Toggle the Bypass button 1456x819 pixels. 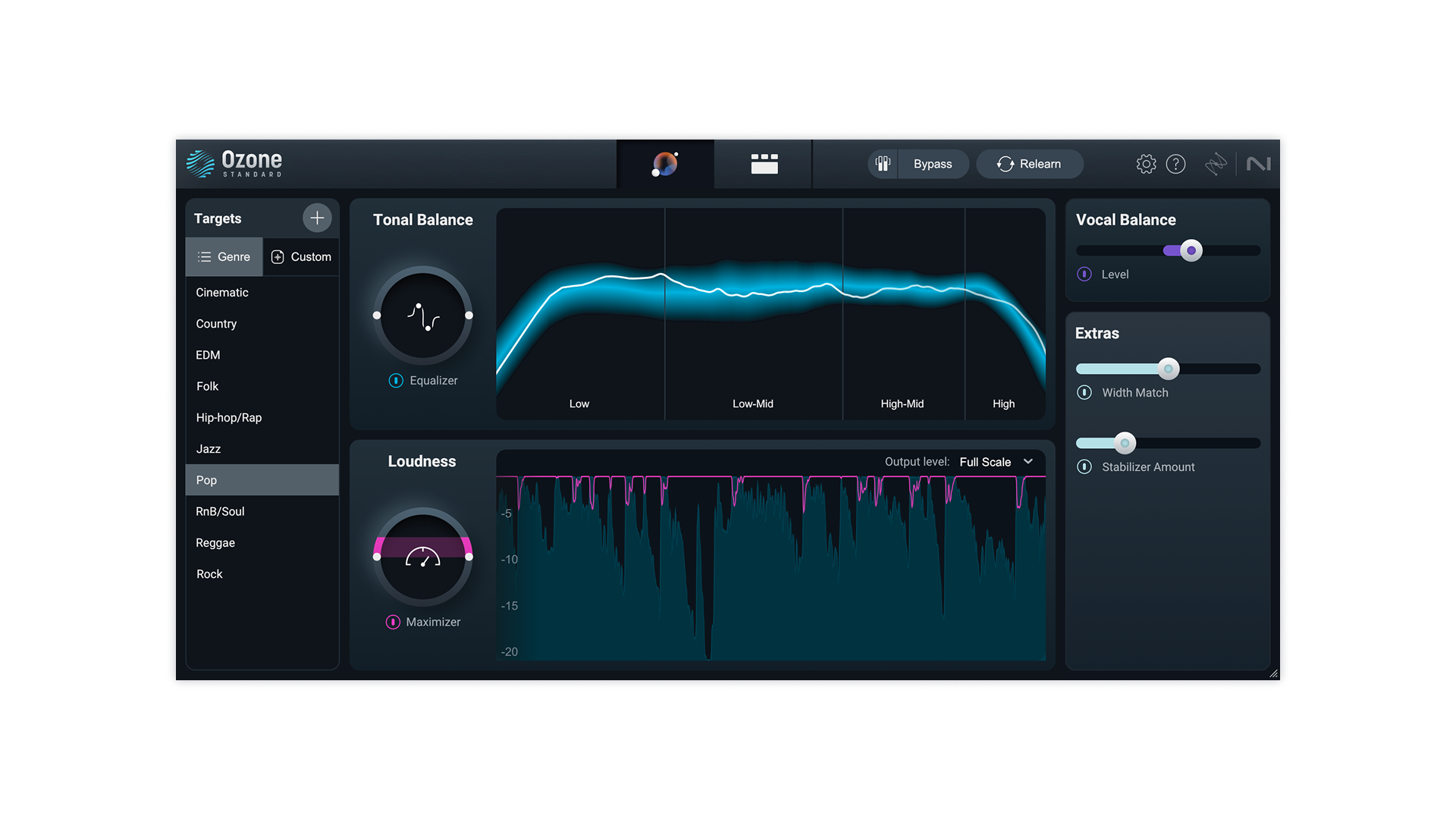(933, 164)
